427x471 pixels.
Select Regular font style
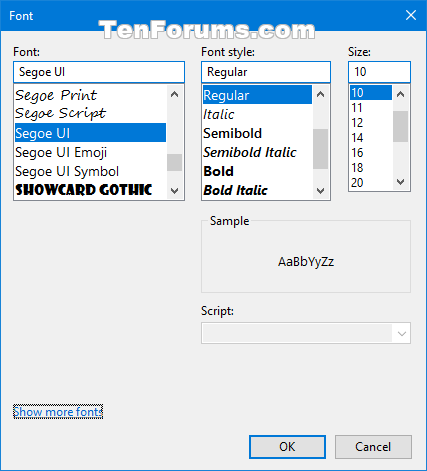point(257,95)
